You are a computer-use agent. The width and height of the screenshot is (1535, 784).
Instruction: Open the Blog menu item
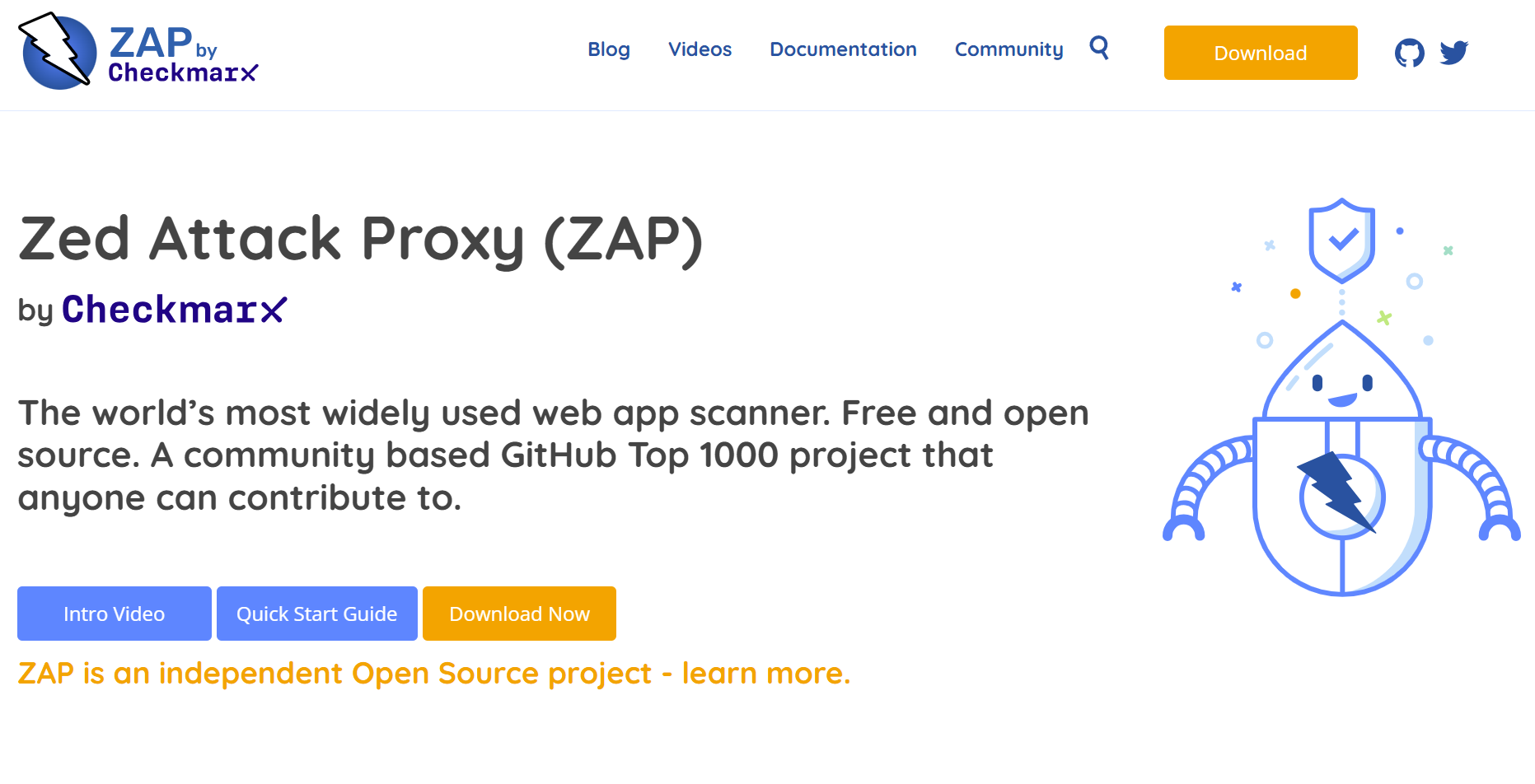point(609,49)
